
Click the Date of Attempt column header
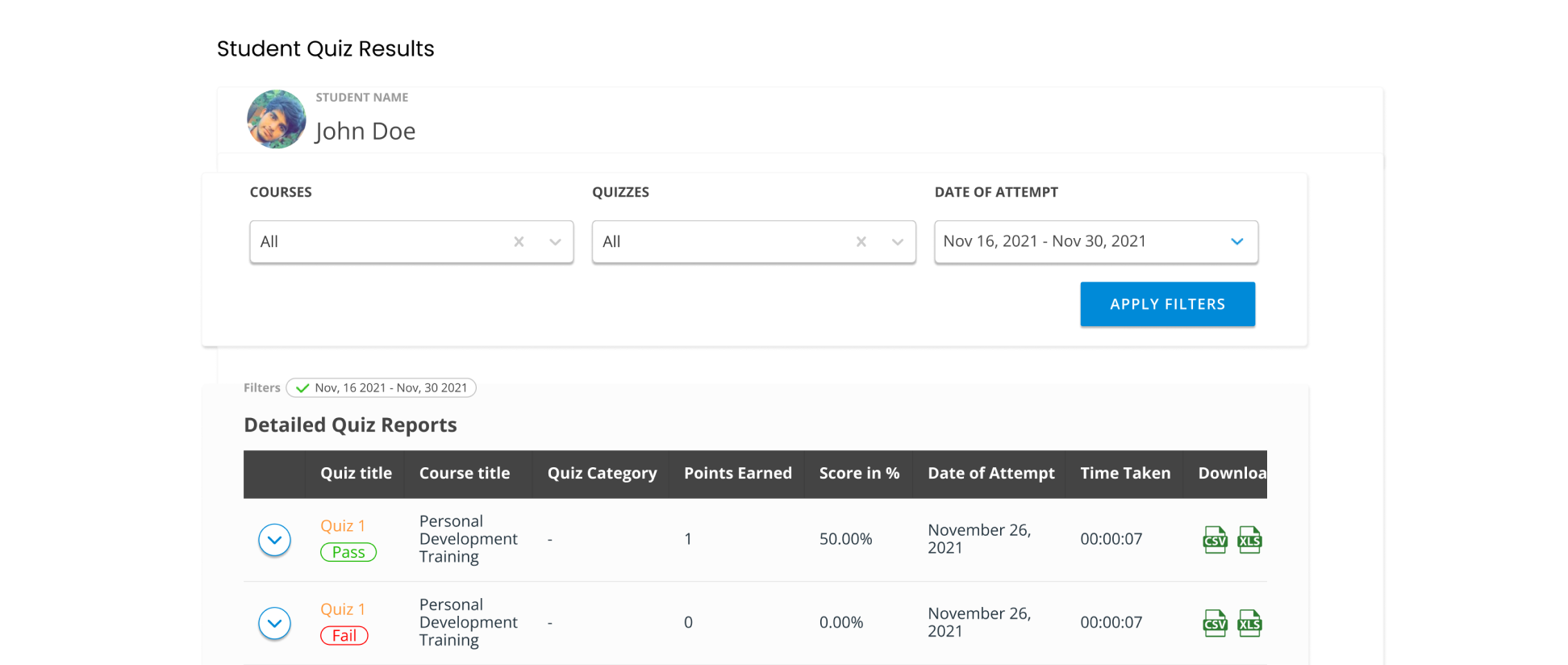(990, 474)
